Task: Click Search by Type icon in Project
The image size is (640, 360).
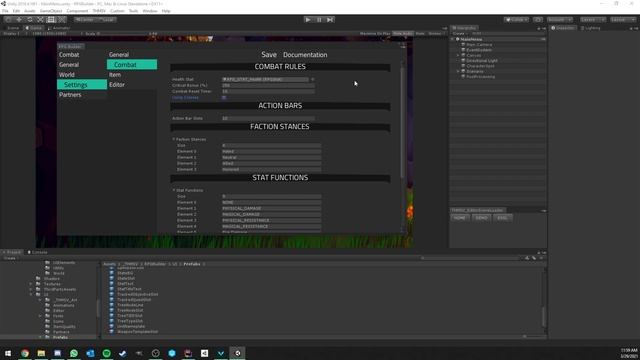Action: pos(527,258)
